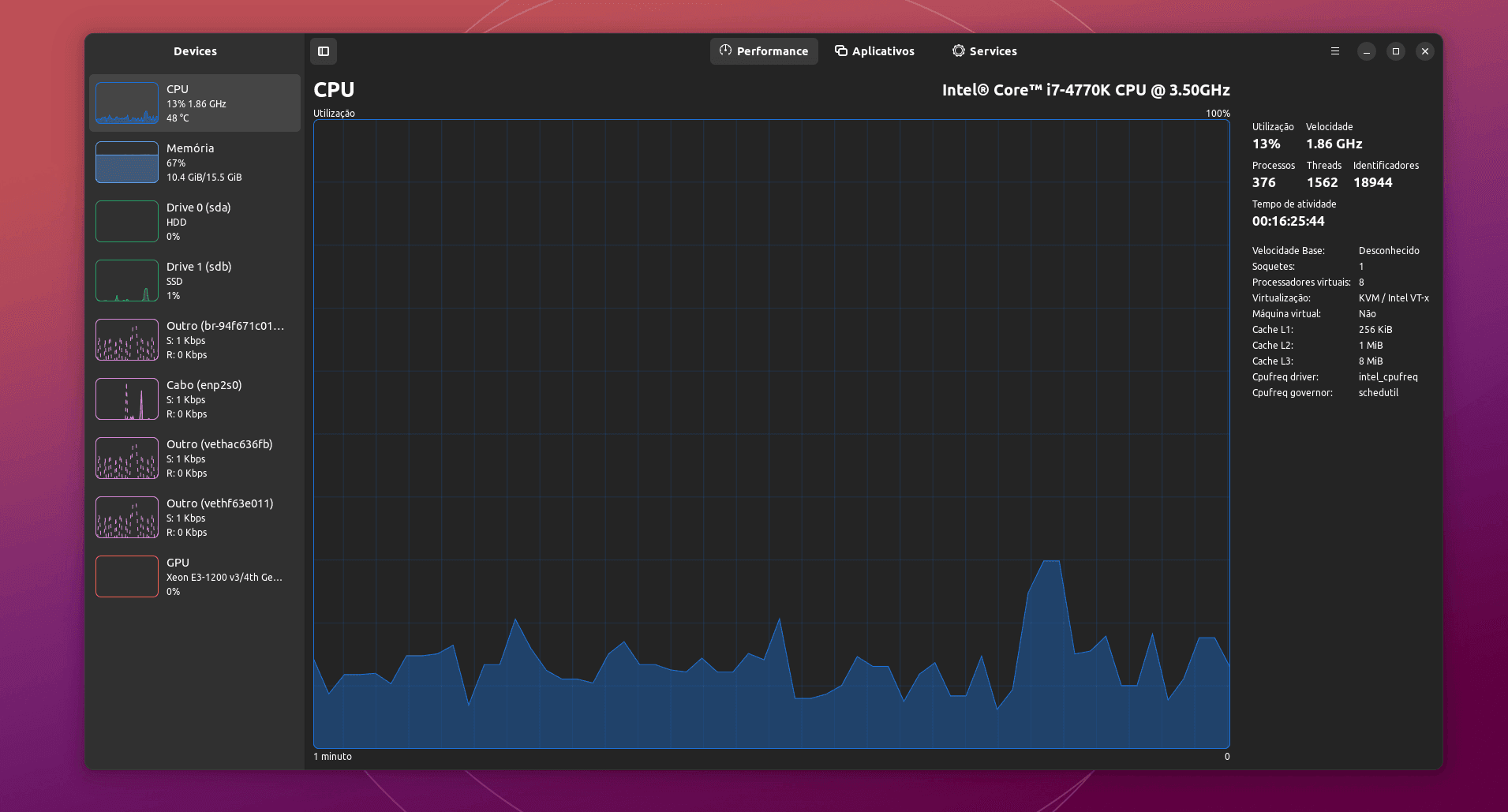Select the Memória device entry

tap(195, 163)
